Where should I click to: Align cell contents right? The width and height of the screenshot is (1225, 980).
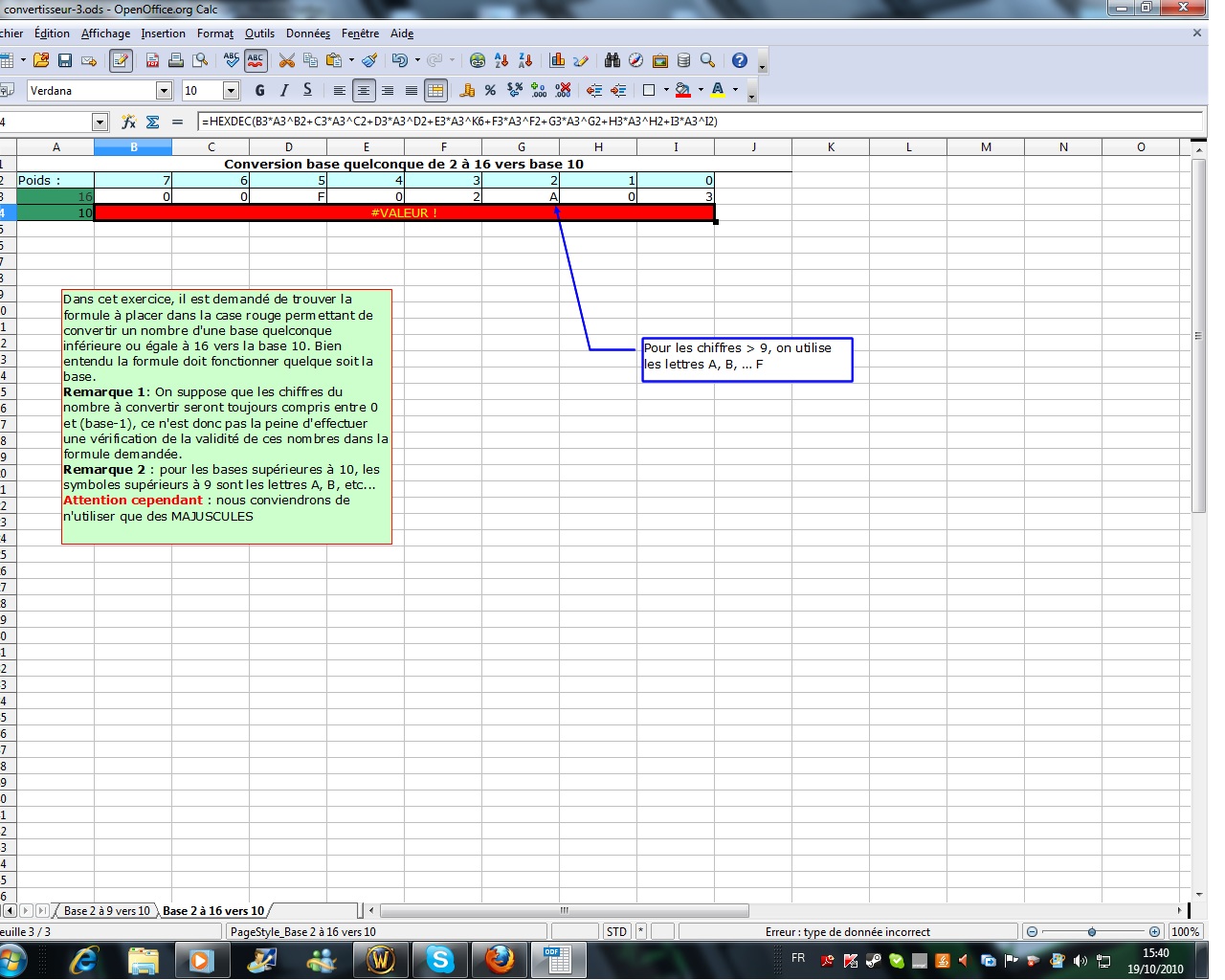coord(387,90)
